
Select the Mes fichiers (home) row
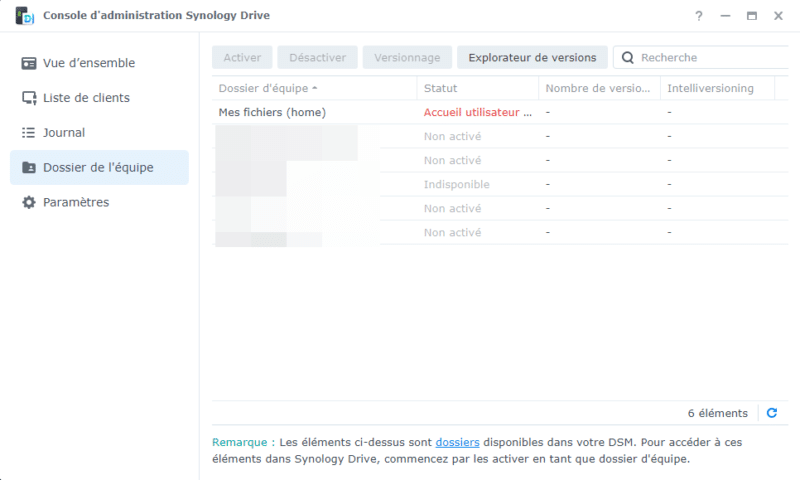(500, 112)
